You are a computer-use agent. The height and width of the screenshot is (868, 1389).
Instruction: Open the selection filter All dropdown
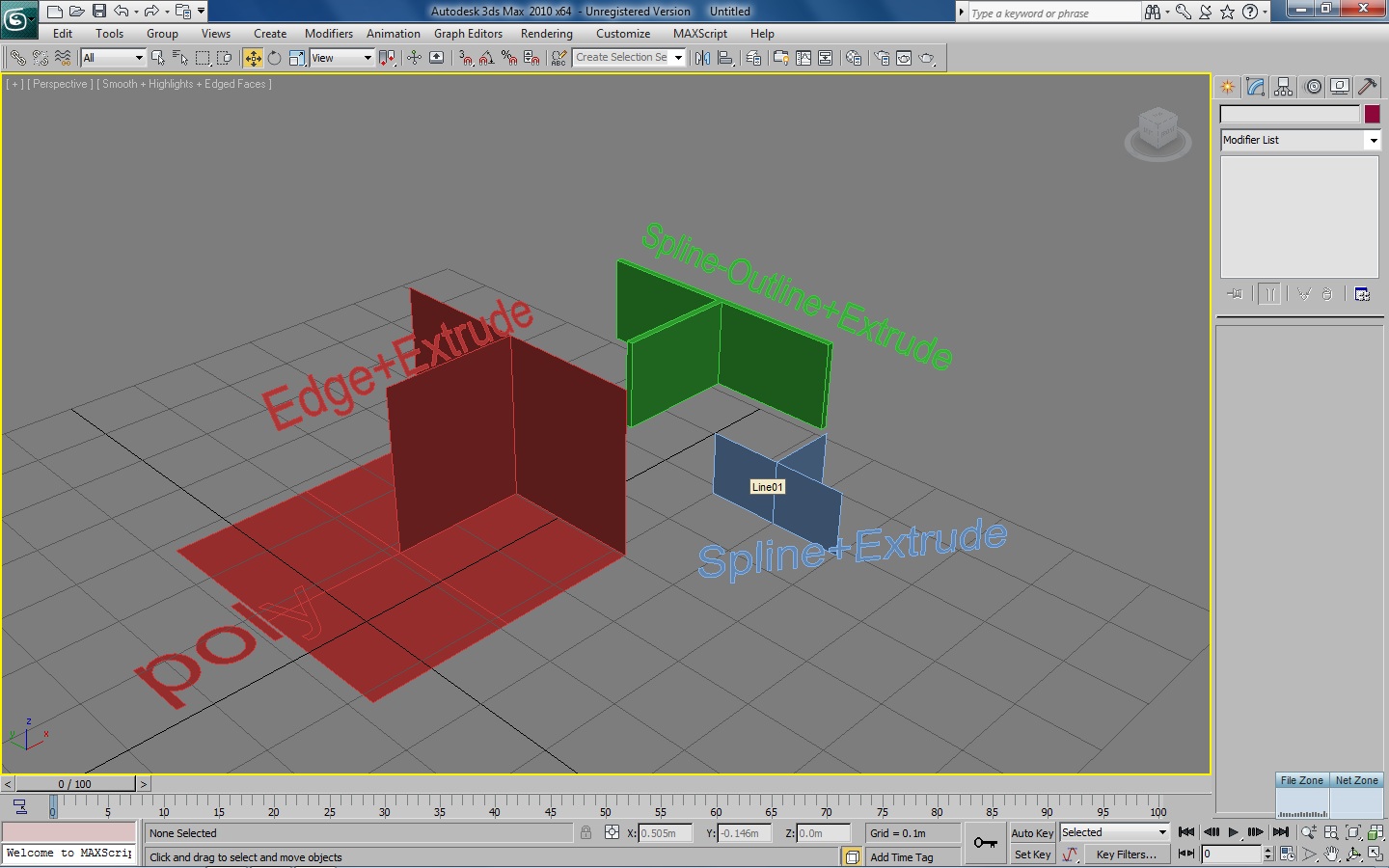[x=113, y=58]
